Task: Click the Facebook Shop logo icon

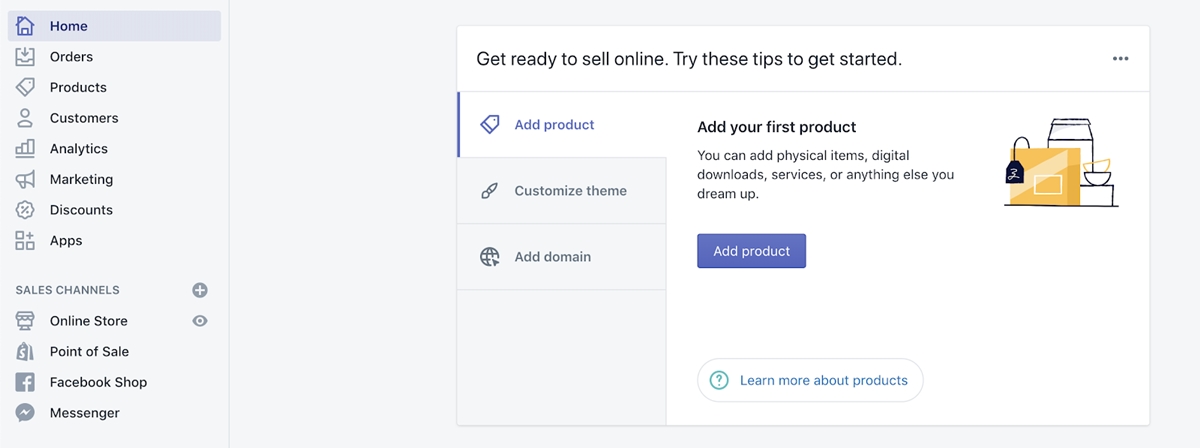Action: click(25, 382)
